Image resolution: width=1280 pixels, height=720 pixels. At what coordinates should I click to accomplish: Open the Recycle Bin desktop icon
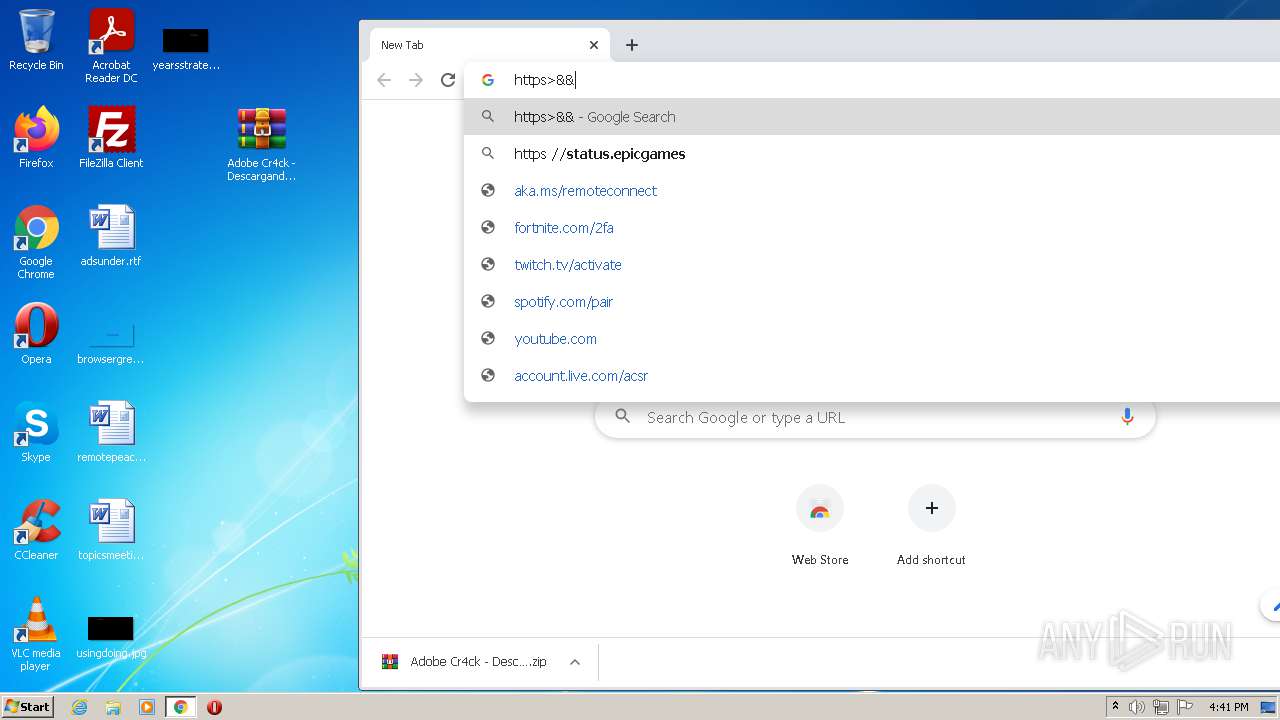tap(36, 40)
